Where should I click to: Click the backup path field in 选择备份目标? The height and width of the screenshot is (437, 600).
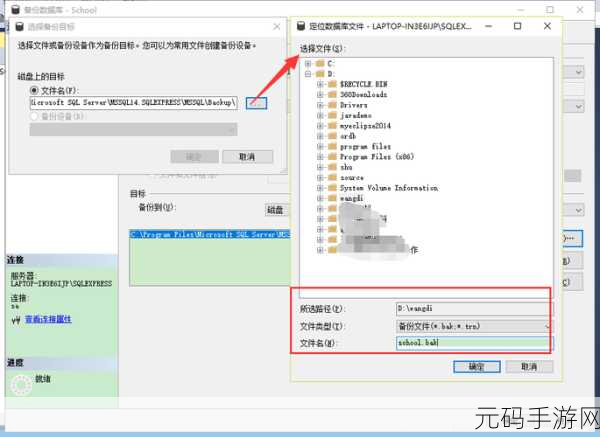click(134, 103)
